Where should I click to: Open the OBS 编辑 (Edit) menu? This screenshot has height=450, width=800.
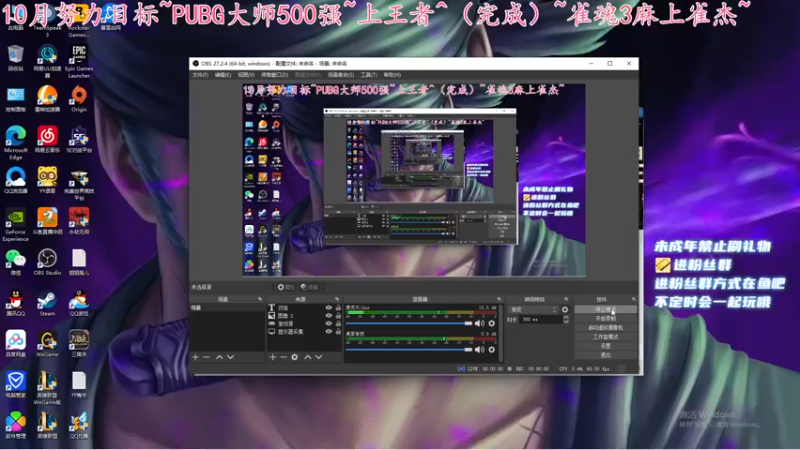tap(222, 75)
